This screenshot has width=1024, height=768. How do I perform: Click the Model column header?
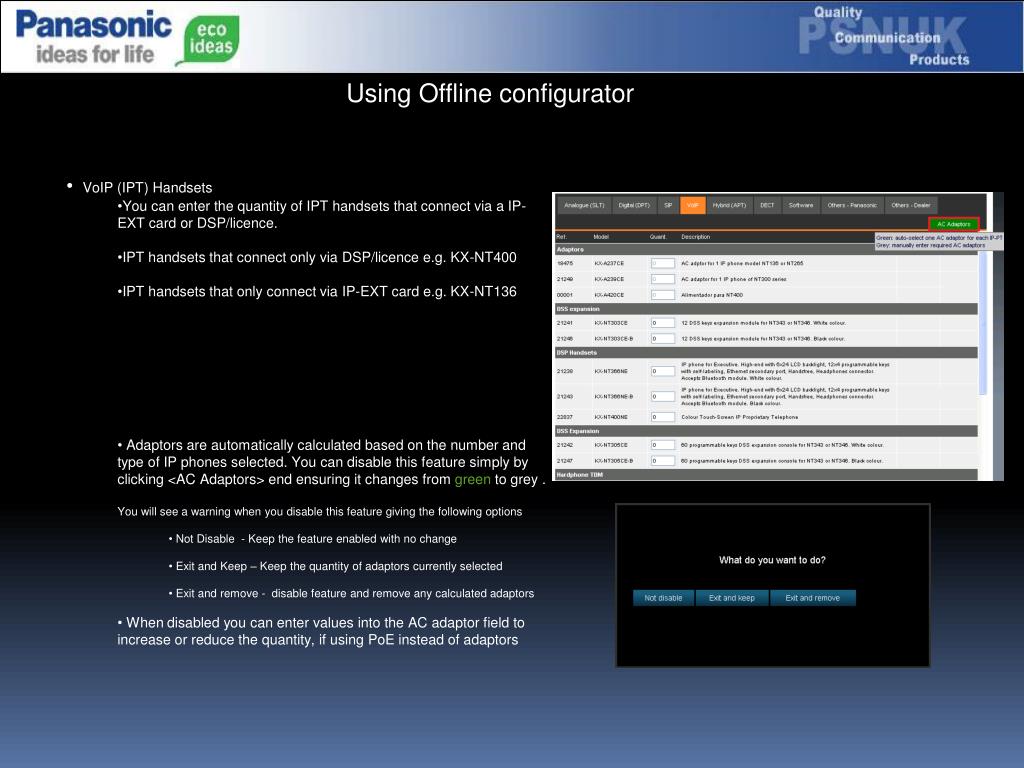pyautogui.click(x=601, y=236)
